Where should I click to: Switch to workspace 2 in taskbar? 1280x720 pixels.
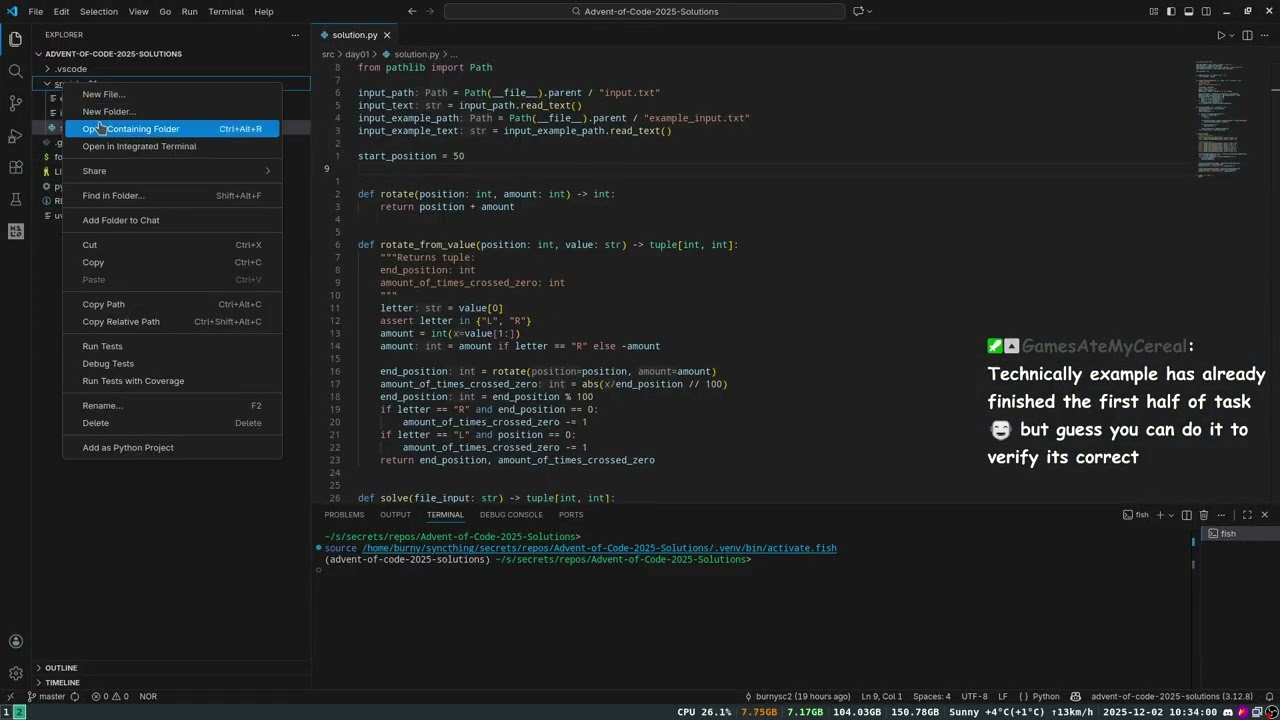19,712
